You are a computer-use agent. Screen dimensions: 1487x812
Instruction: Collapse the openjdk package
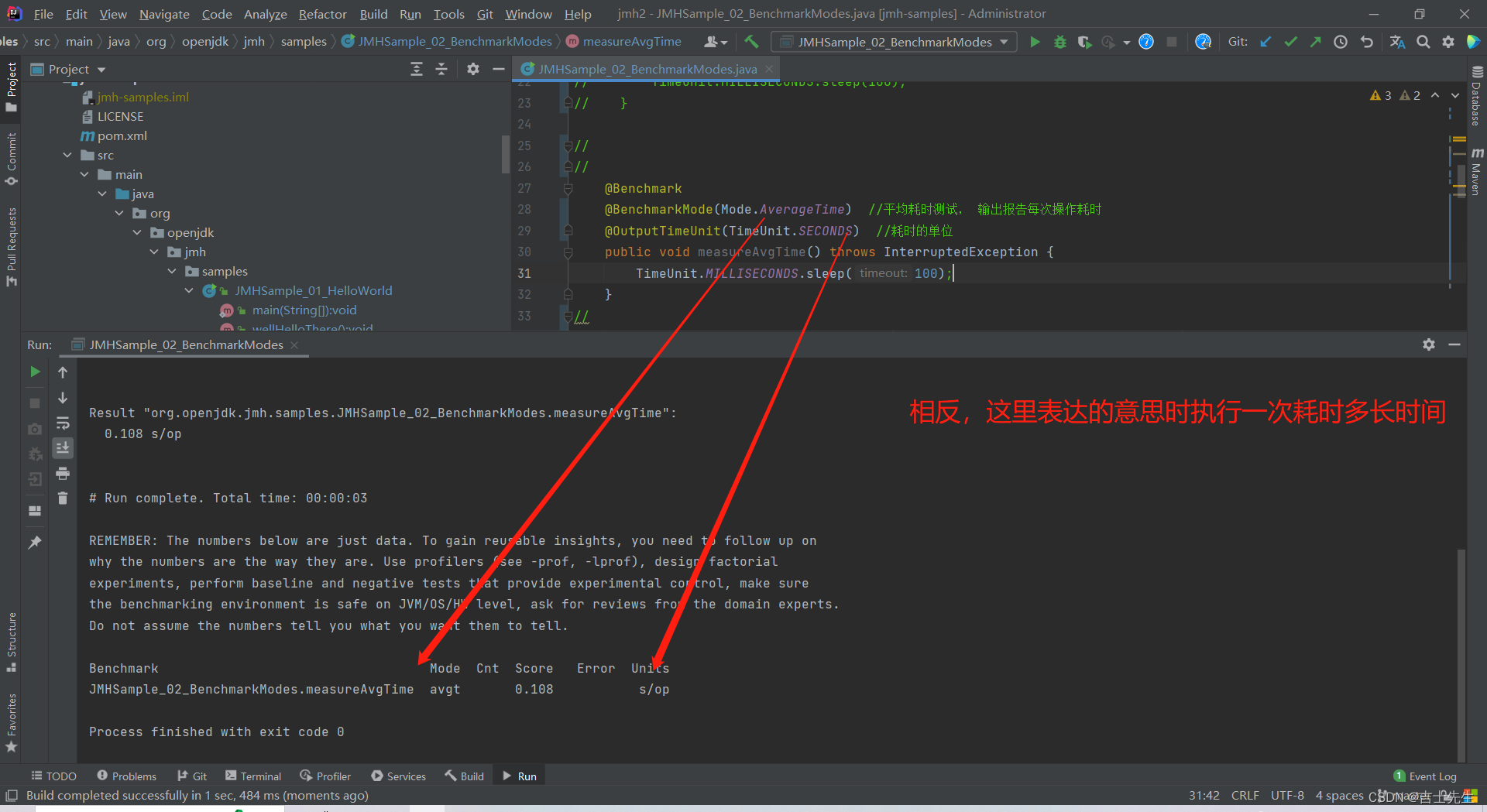click(137, 232)
